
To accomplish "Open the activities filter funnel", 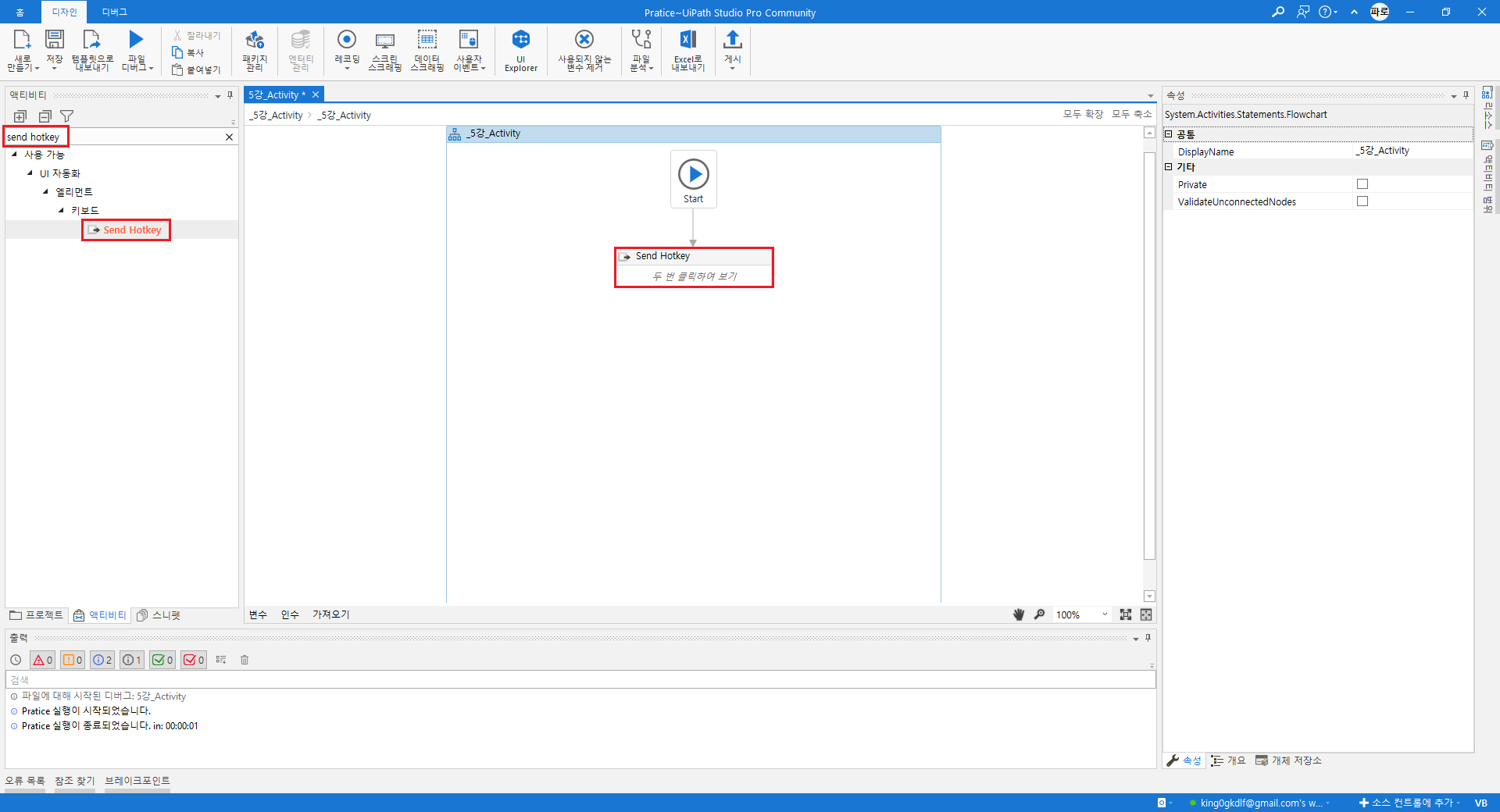I will [67, 116].
